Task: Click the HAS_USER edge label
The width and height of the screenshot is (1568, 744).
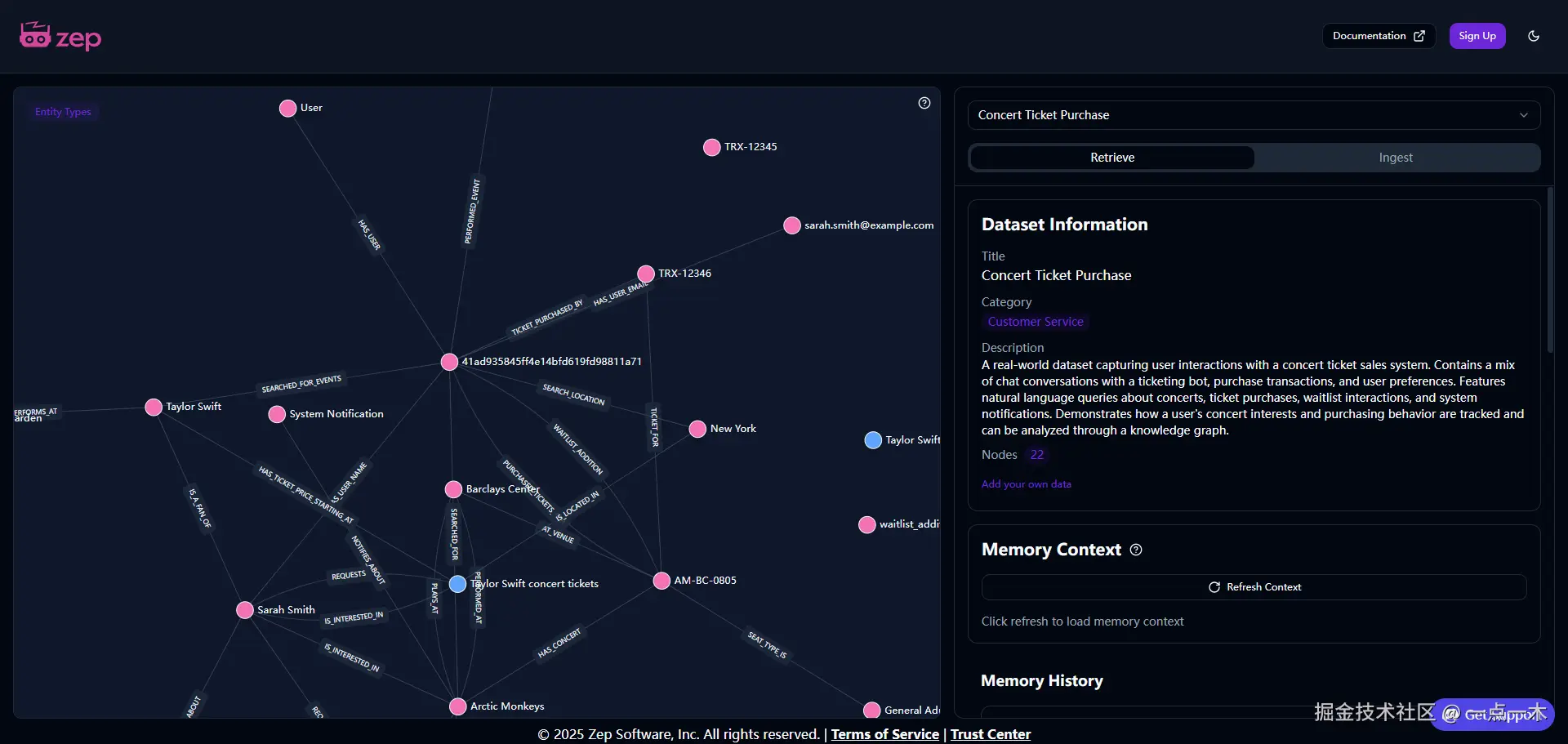Action: click(369, 234)
